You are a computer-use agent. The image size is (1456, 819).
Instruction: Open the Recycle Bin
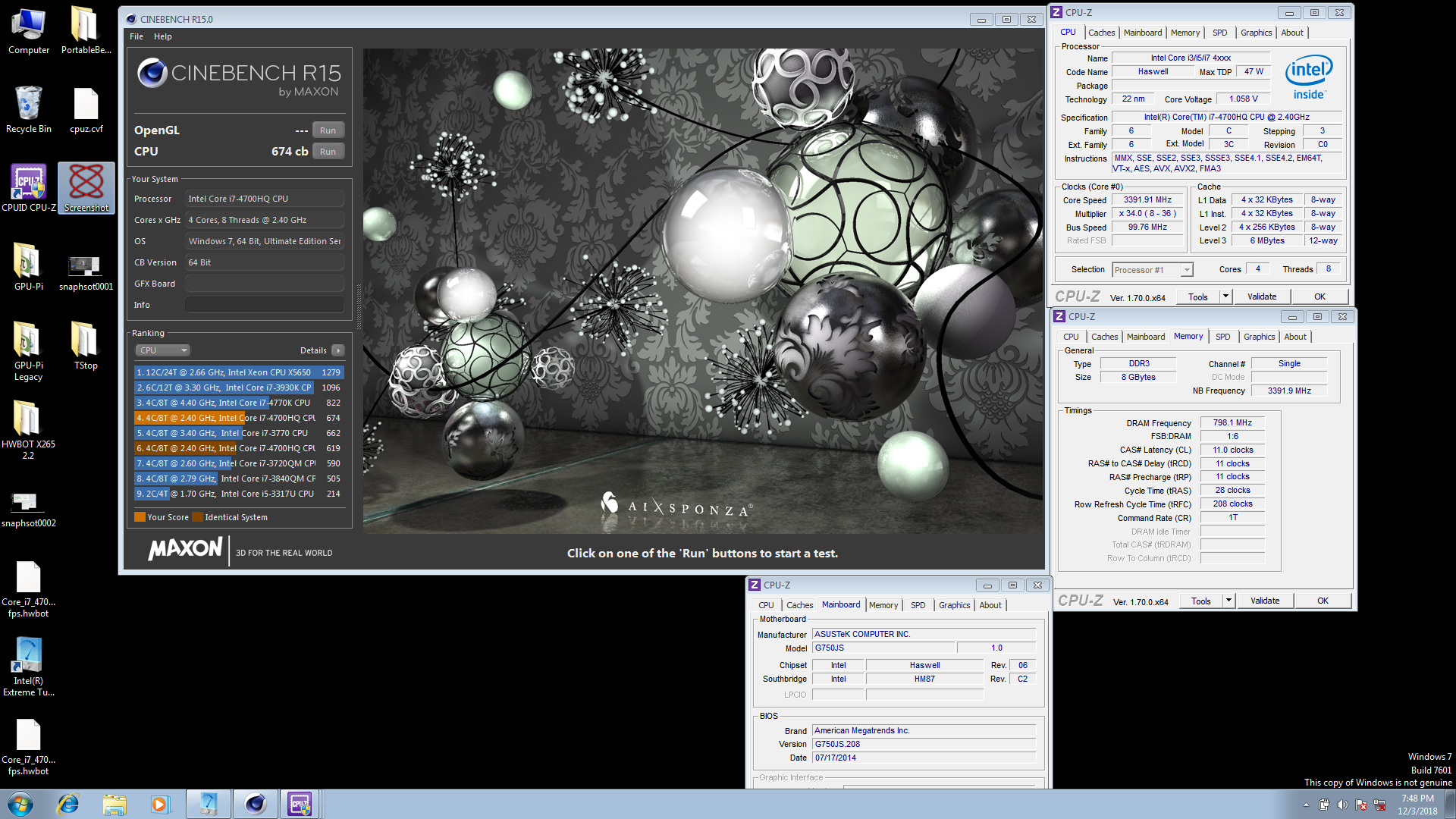coord(29,110)
